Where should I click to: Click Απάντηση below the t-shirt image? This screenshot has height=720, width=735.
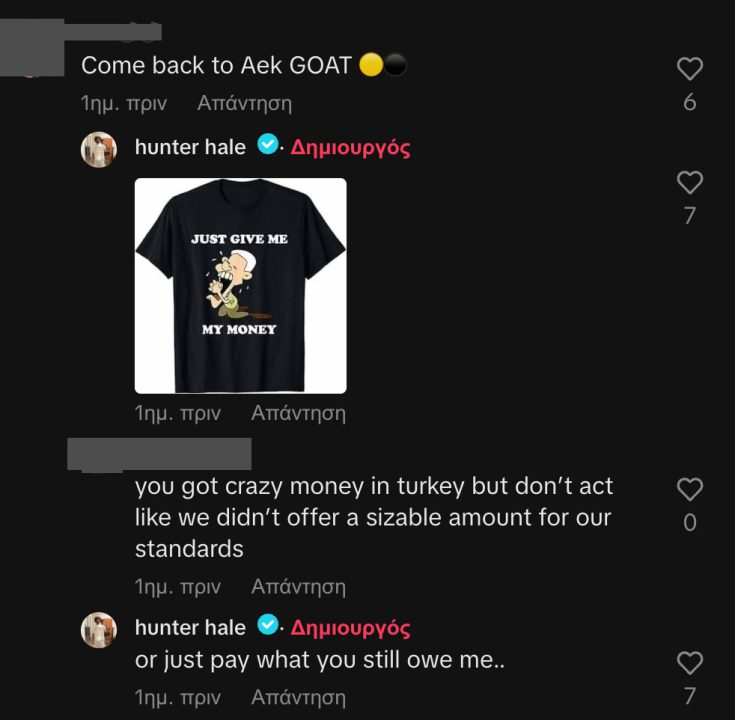click(x=298, y=412)
